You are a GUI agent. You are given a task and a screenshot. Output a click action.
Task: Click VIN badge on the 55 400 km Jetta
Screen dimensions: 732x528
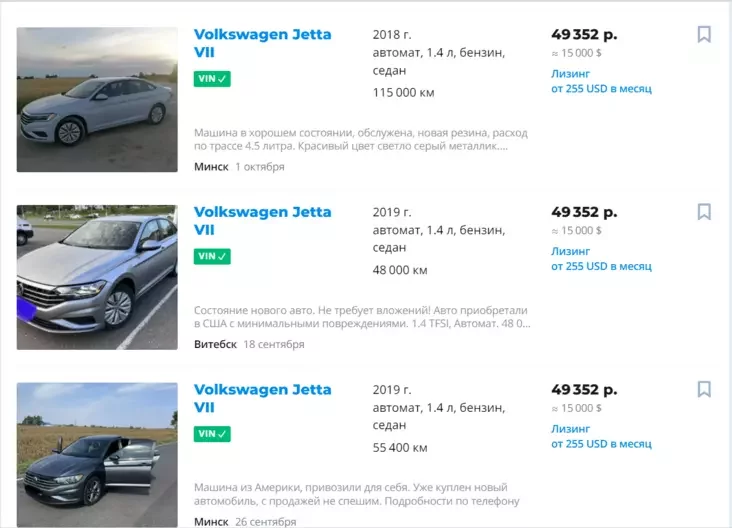[212, 434]
